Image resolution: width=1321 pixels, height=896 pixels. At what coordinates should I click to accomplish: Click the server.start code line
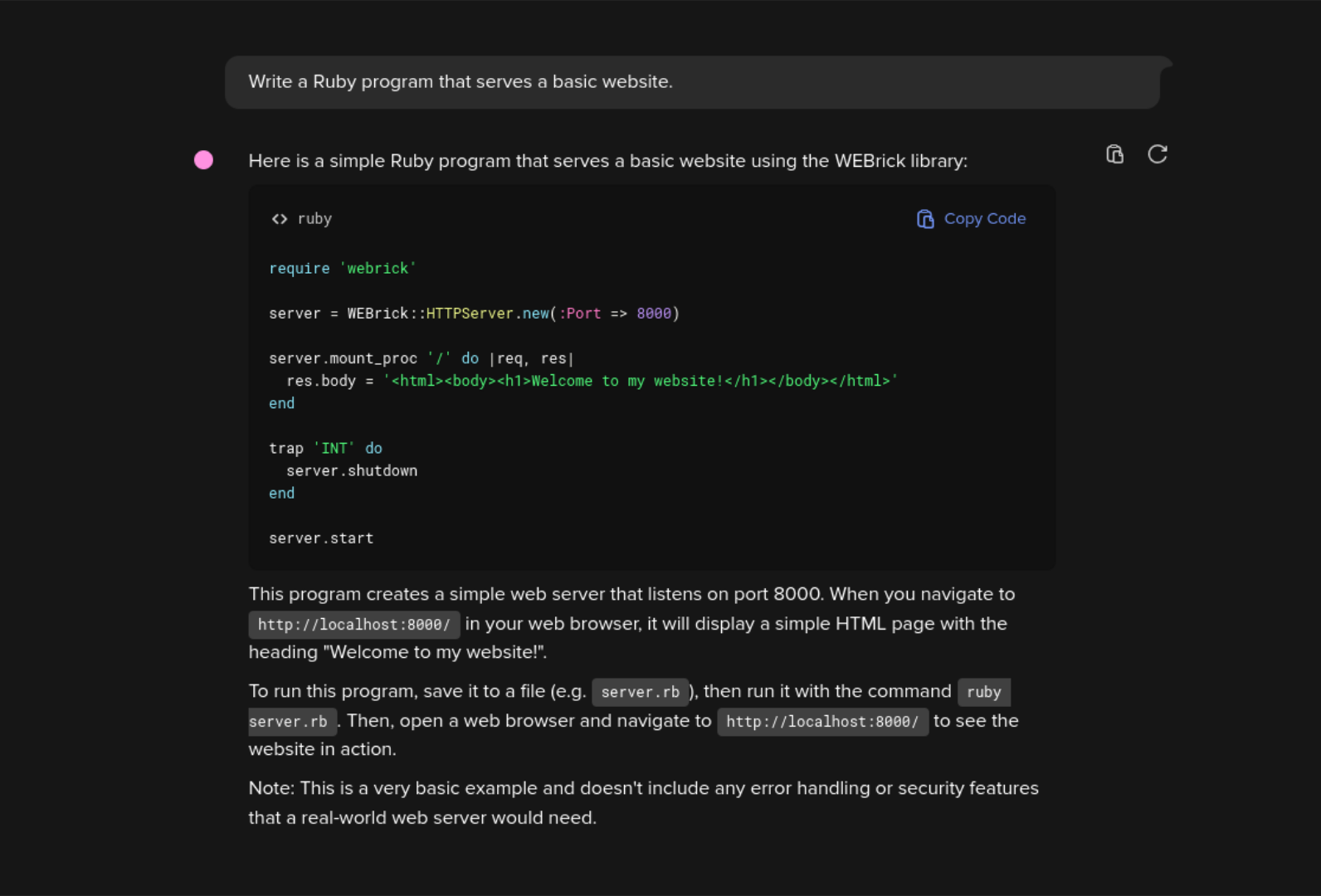point(321,538)
